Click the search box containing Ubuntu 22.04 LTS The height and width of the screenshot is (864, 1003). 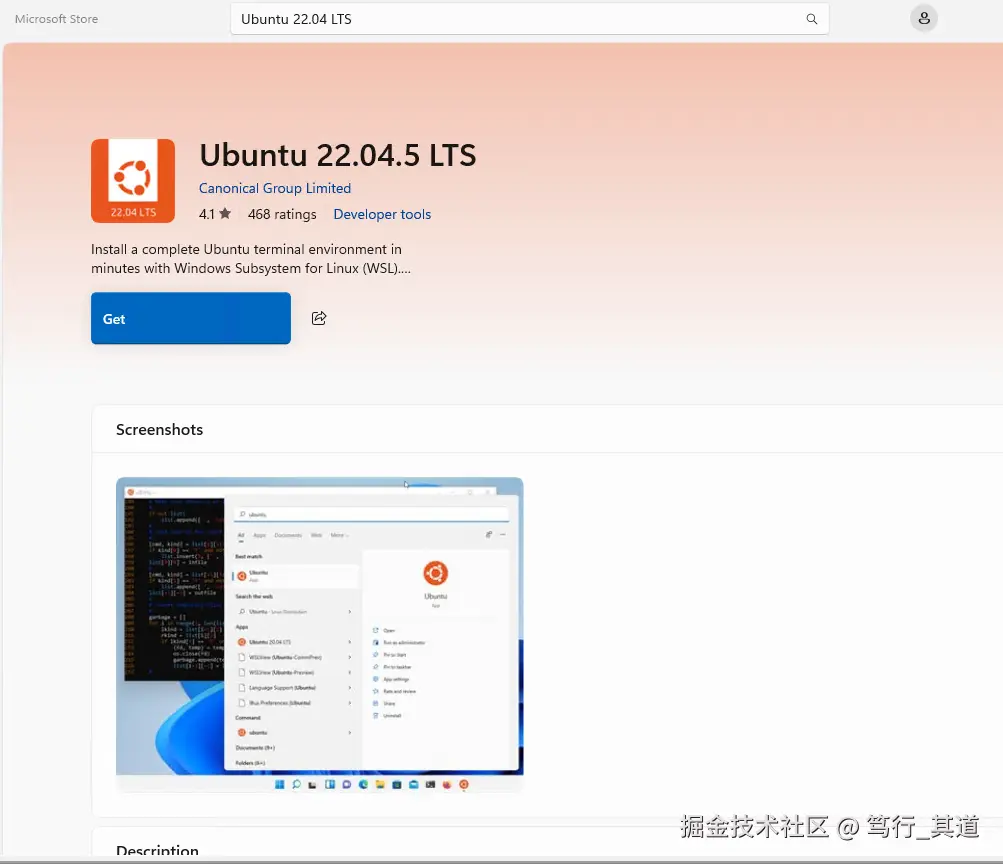click(530, 19)
